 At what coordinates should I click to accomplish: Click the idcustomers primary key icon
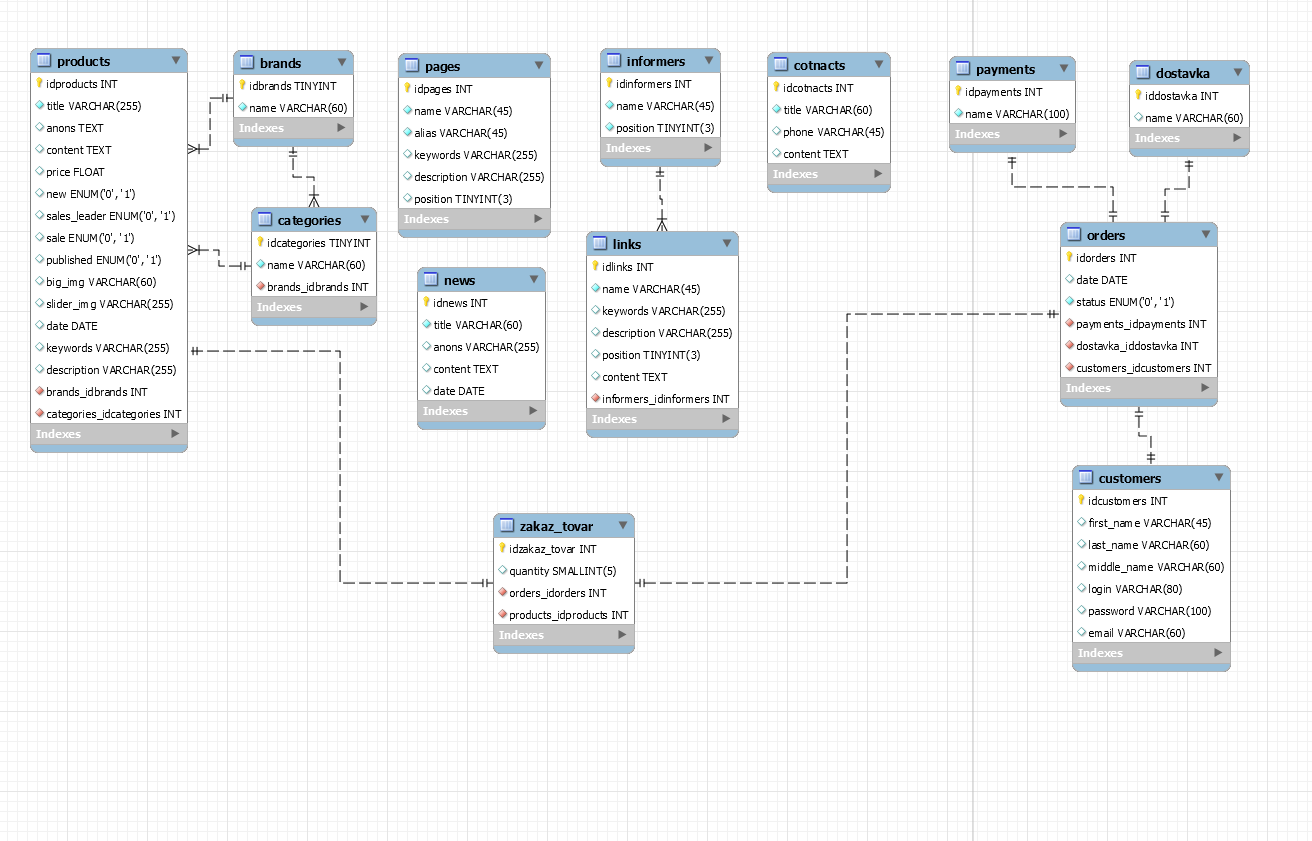1082,501
